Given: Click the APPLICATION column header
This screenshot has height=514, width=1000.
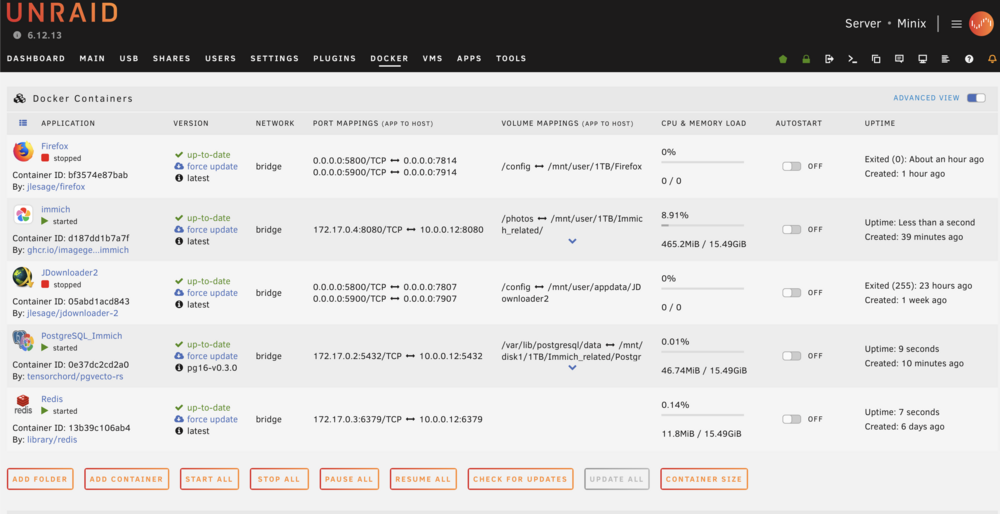Looking at the screenshot, I should (68, 123).
